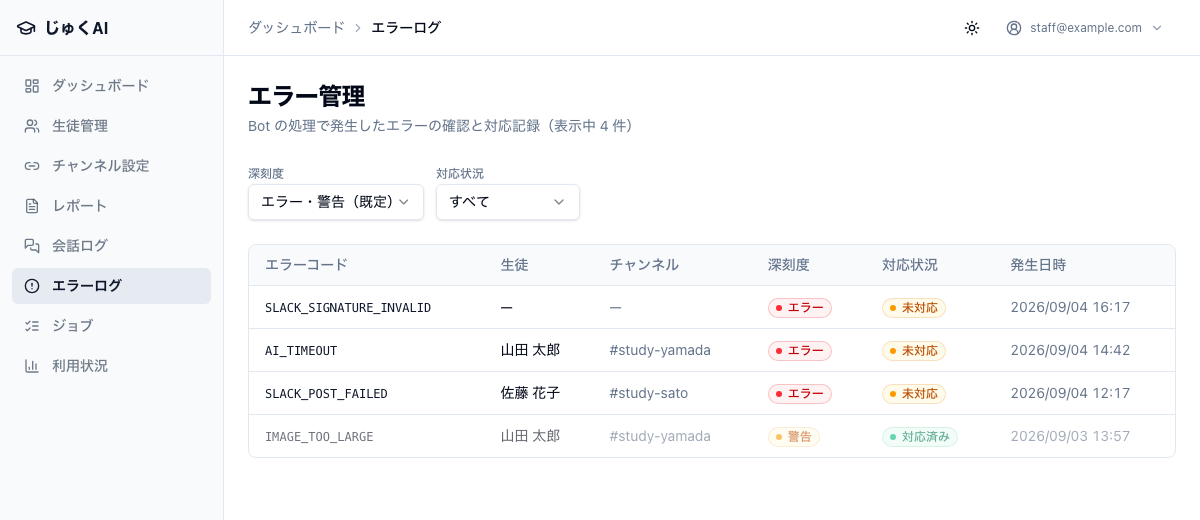Open the レポート sidebar menu item

pos(111,206)
